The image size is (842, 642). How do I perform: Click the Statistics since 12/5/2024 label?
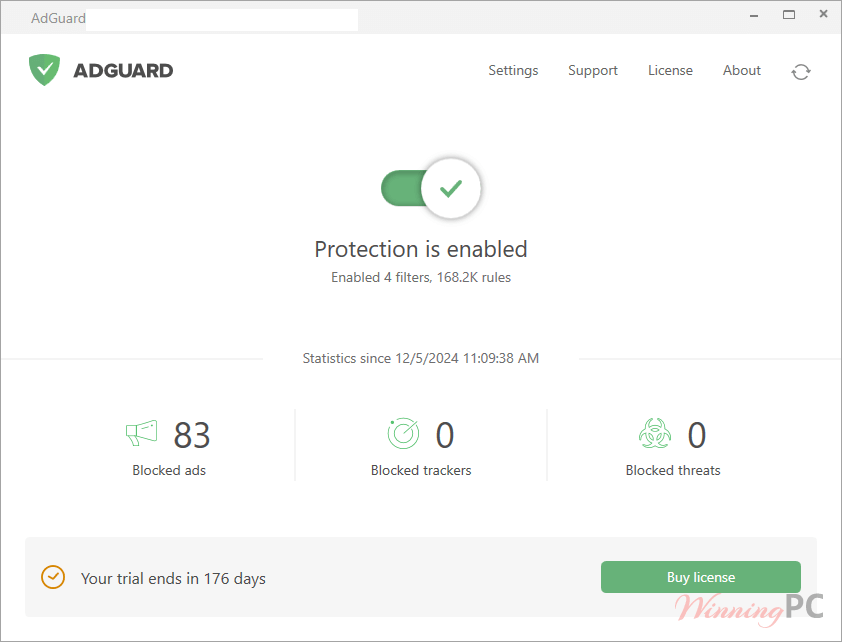pos(420,358)
